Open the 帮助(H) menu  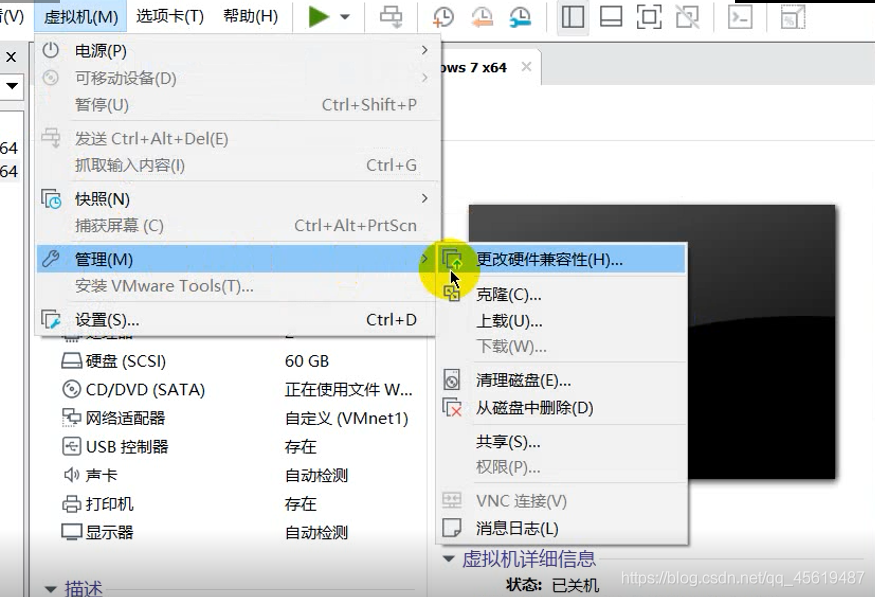click(x=251, y=16)
